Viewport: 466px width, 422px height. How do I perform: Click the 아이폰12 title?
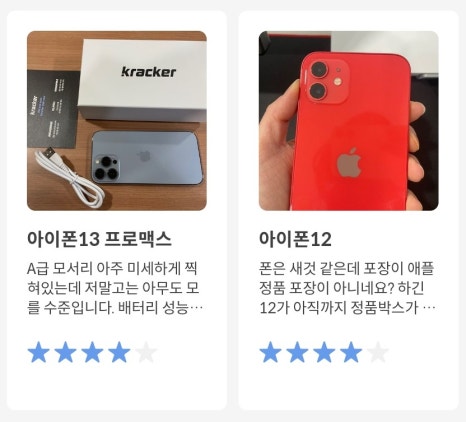point(295,239)
